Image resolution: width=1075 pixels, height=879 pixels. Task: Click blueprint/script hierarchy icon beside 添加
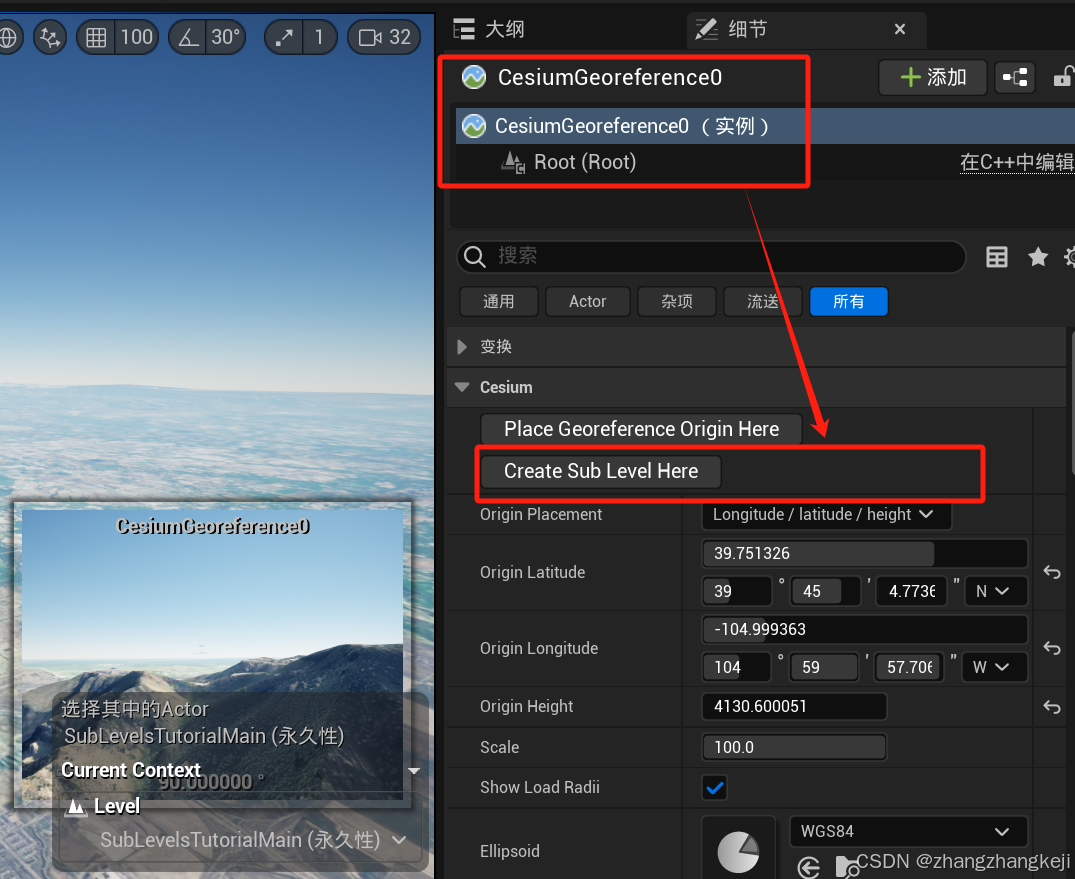[x=1015, y=77]
